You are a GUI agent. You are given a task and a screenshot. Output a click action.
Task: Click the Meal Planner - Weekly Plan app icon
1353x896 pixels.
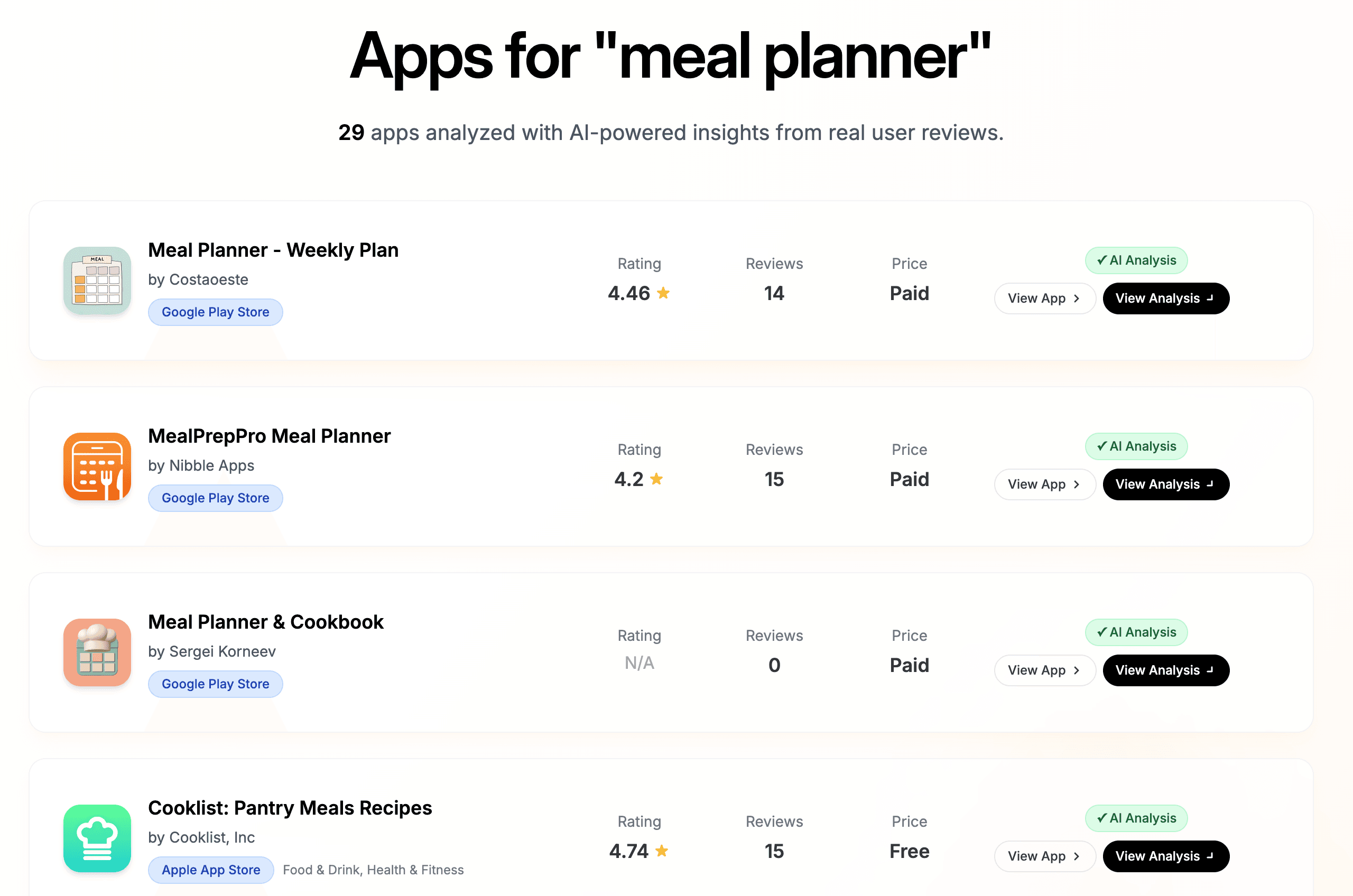pos(97,281)
